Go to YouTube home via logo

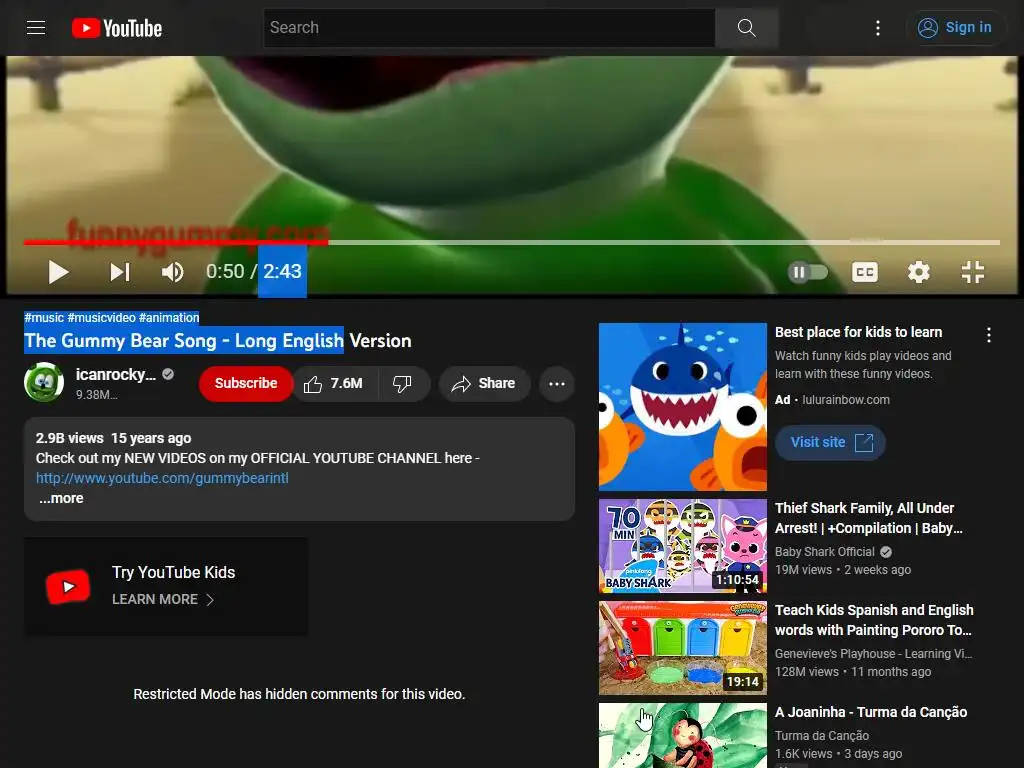click(x=117, y=28)
